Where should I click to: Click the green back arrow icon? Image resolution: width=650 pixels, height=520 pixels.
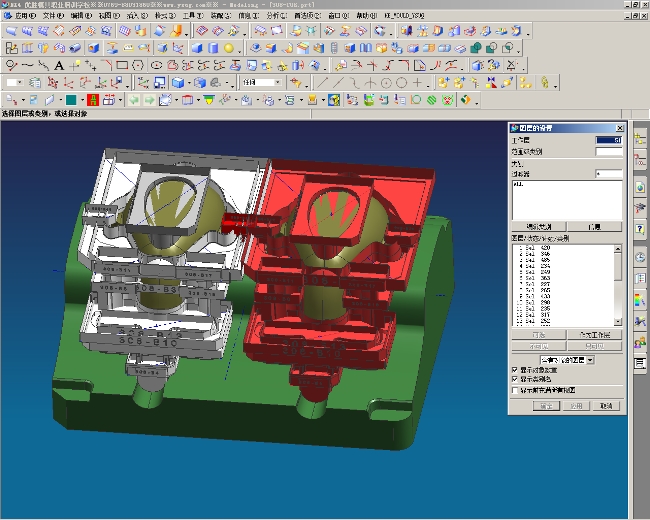[133, 100]
